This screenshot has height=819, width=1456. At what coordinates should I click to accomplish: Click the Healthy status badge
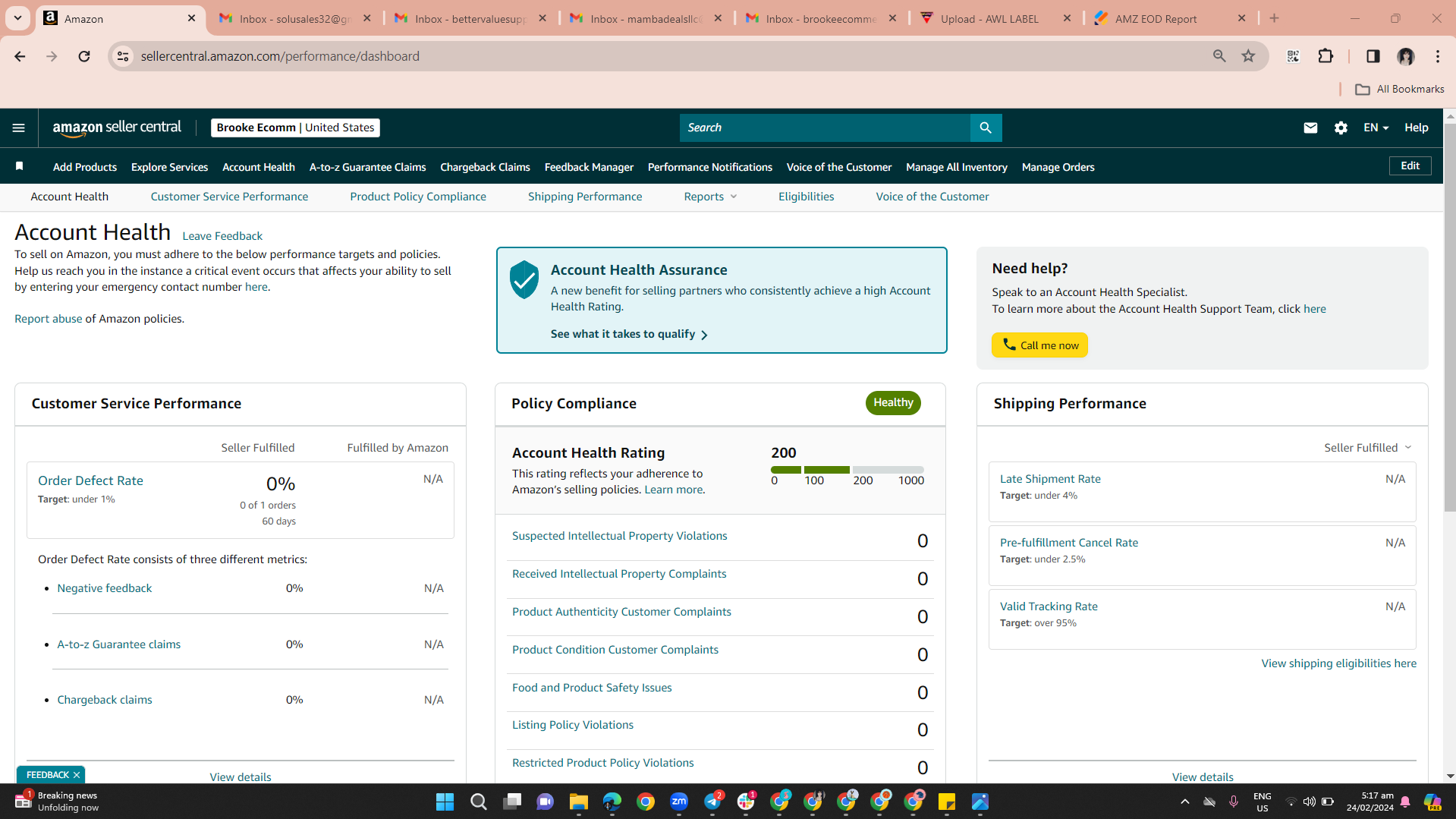point(893,403)
